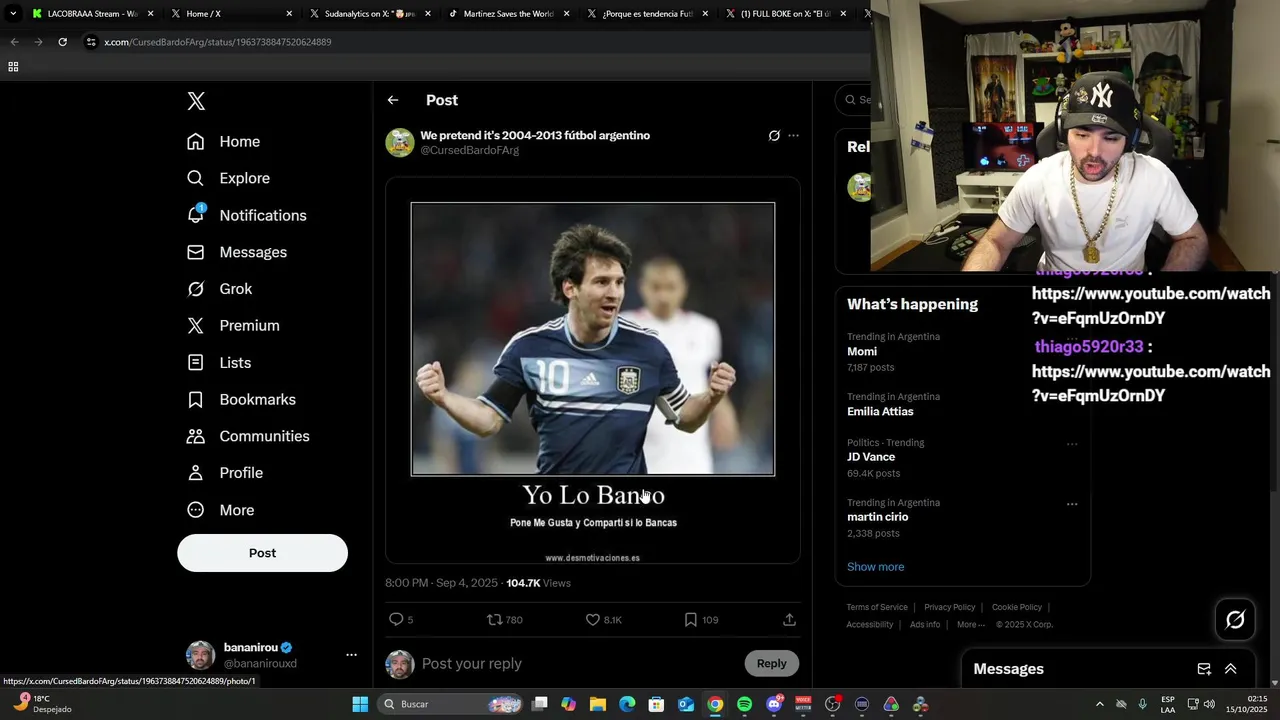This screenshot has height=720, width=1280.
Task: Open Spotify from the taskbar
Action: (x=744, y=704)
